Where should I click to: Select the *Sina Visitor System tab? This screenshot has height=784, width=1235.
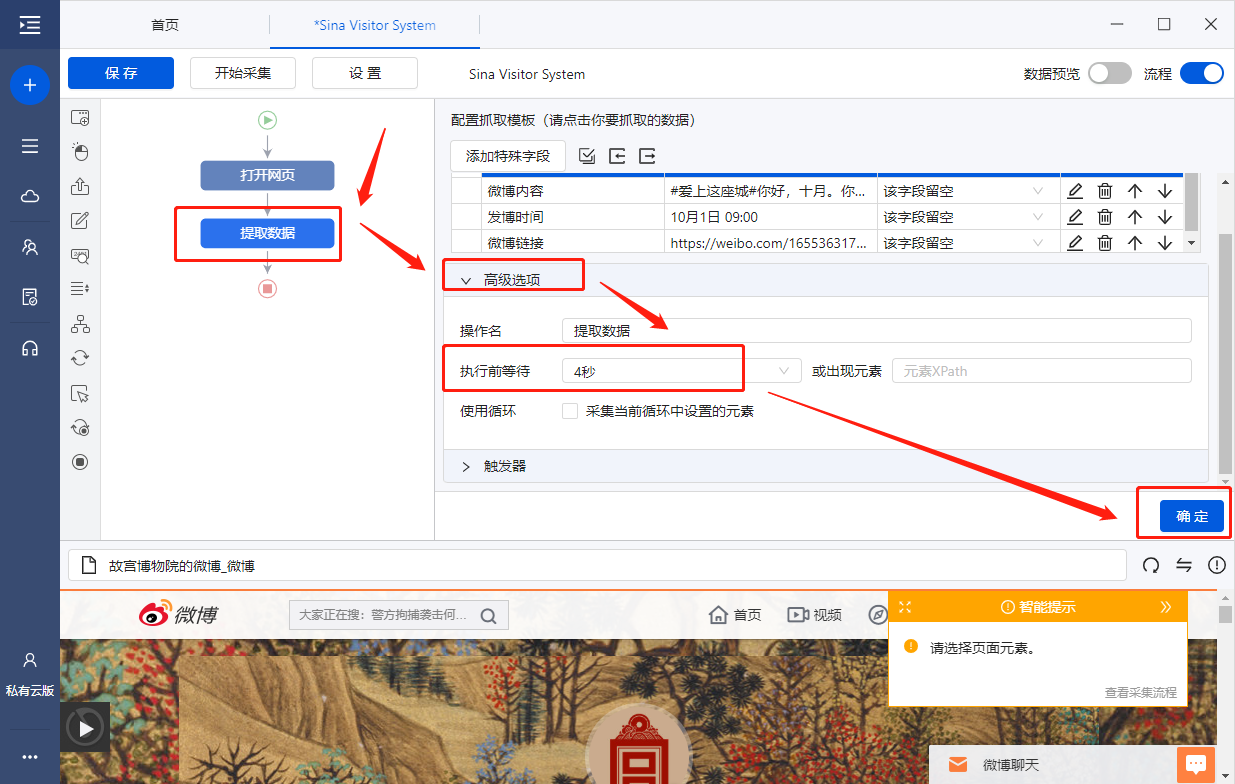375,25
